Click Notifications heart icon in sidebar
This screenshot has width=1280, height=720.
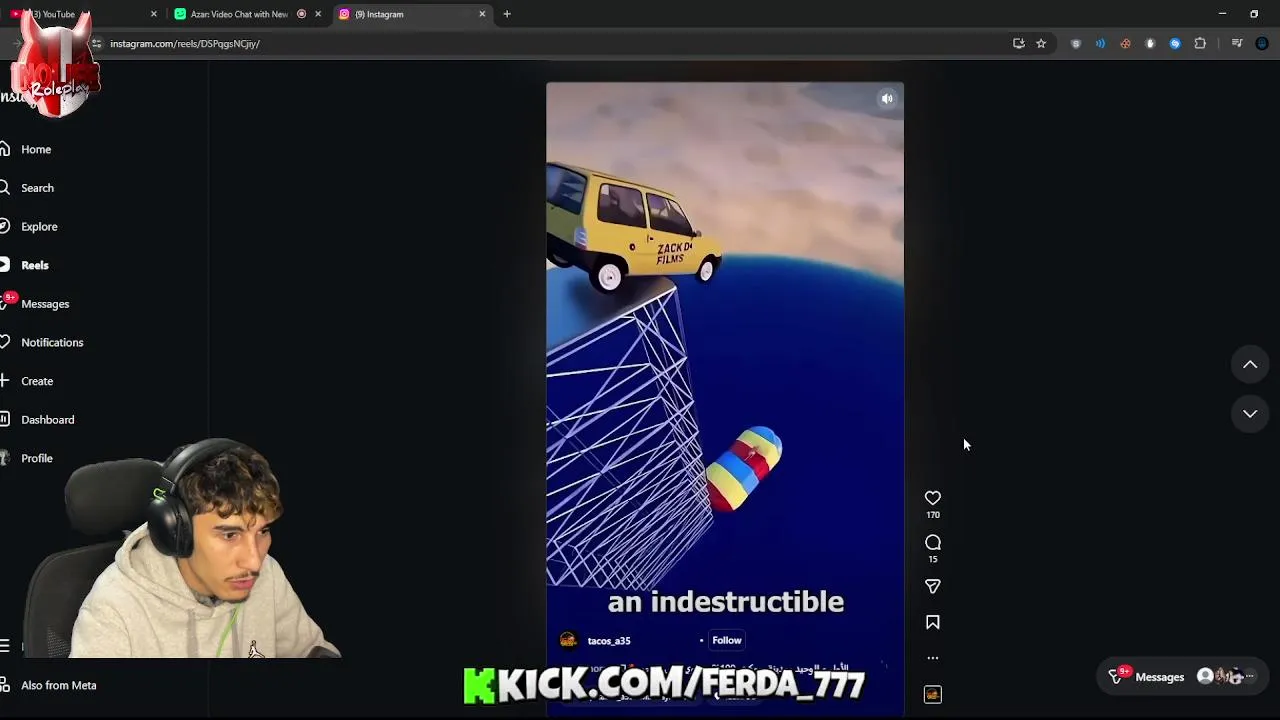[x=5, y=342]
